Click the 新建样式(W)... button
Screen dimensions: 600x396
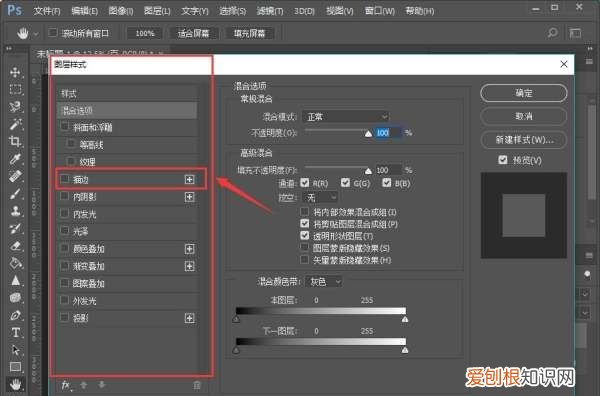click(x=523, y=140)
